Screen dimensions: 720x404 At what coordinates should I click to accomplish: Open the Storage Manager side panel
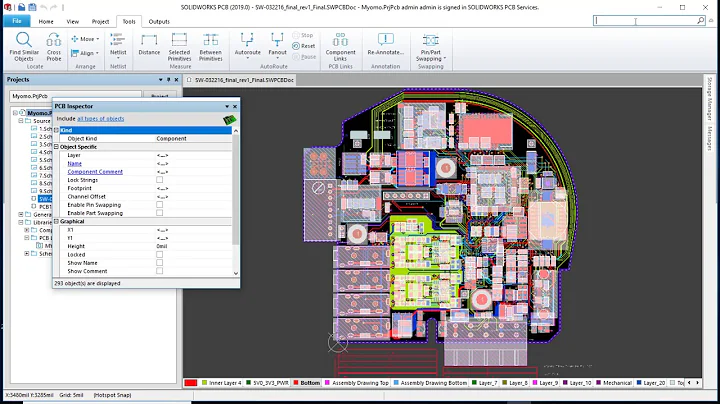pos(710,99)
